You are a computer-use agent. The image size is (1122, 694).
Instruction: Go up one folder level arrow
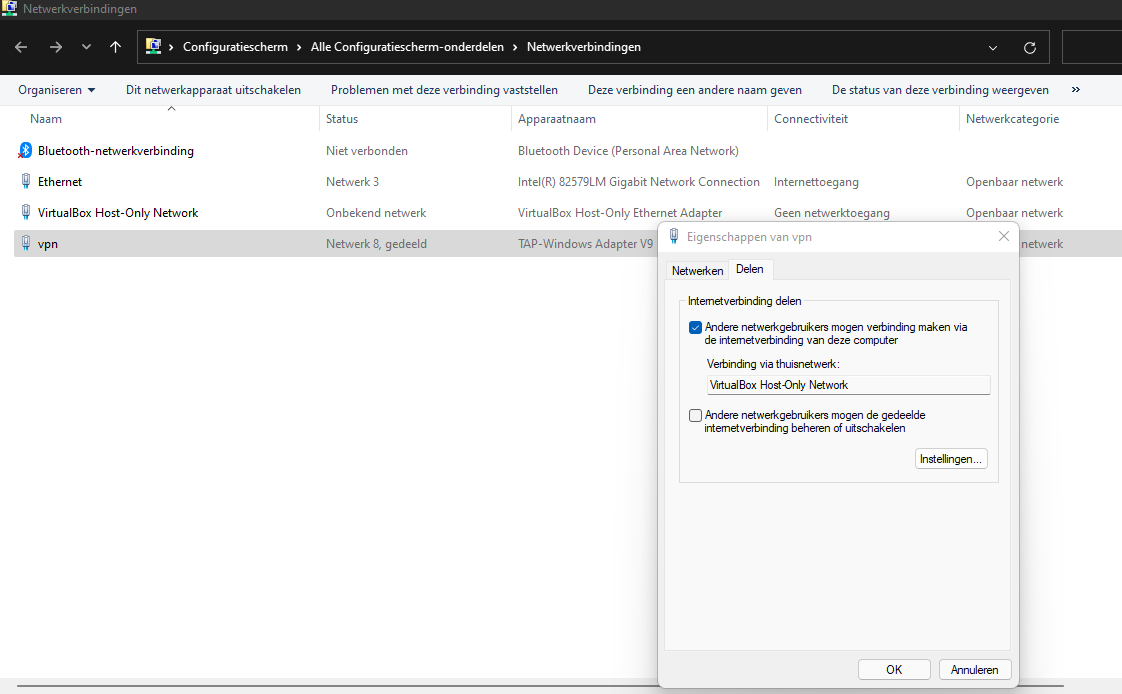[x=115, y=47]
